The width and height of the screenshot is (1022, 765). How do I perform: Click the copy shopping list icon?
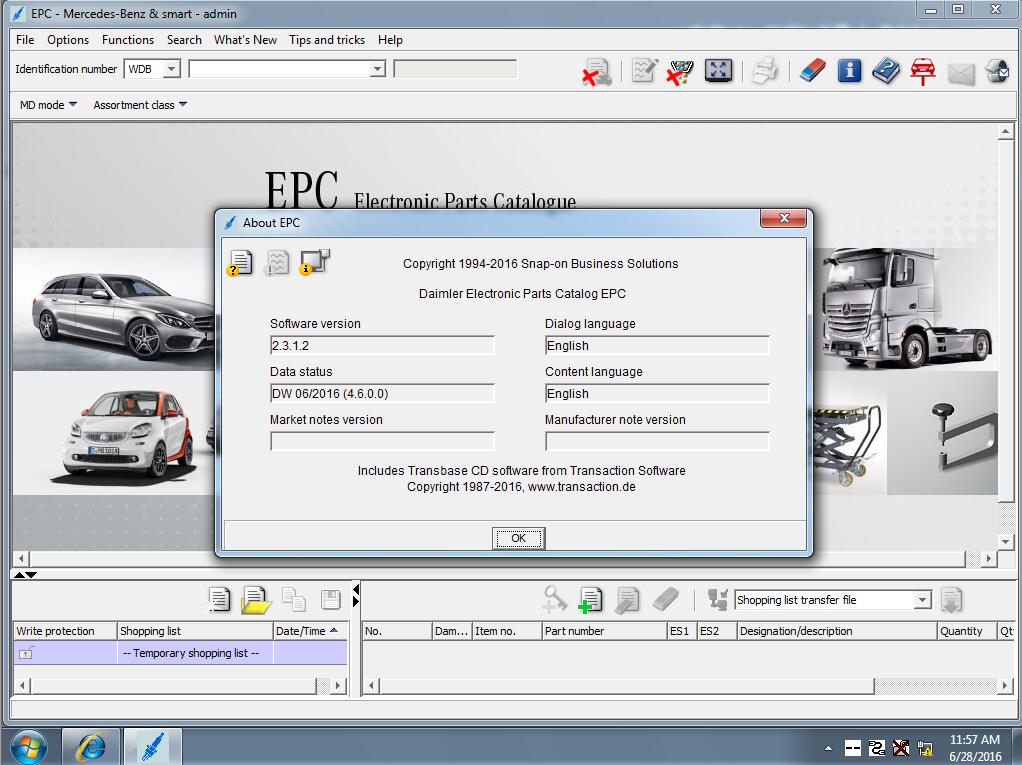tap(294, 599)
